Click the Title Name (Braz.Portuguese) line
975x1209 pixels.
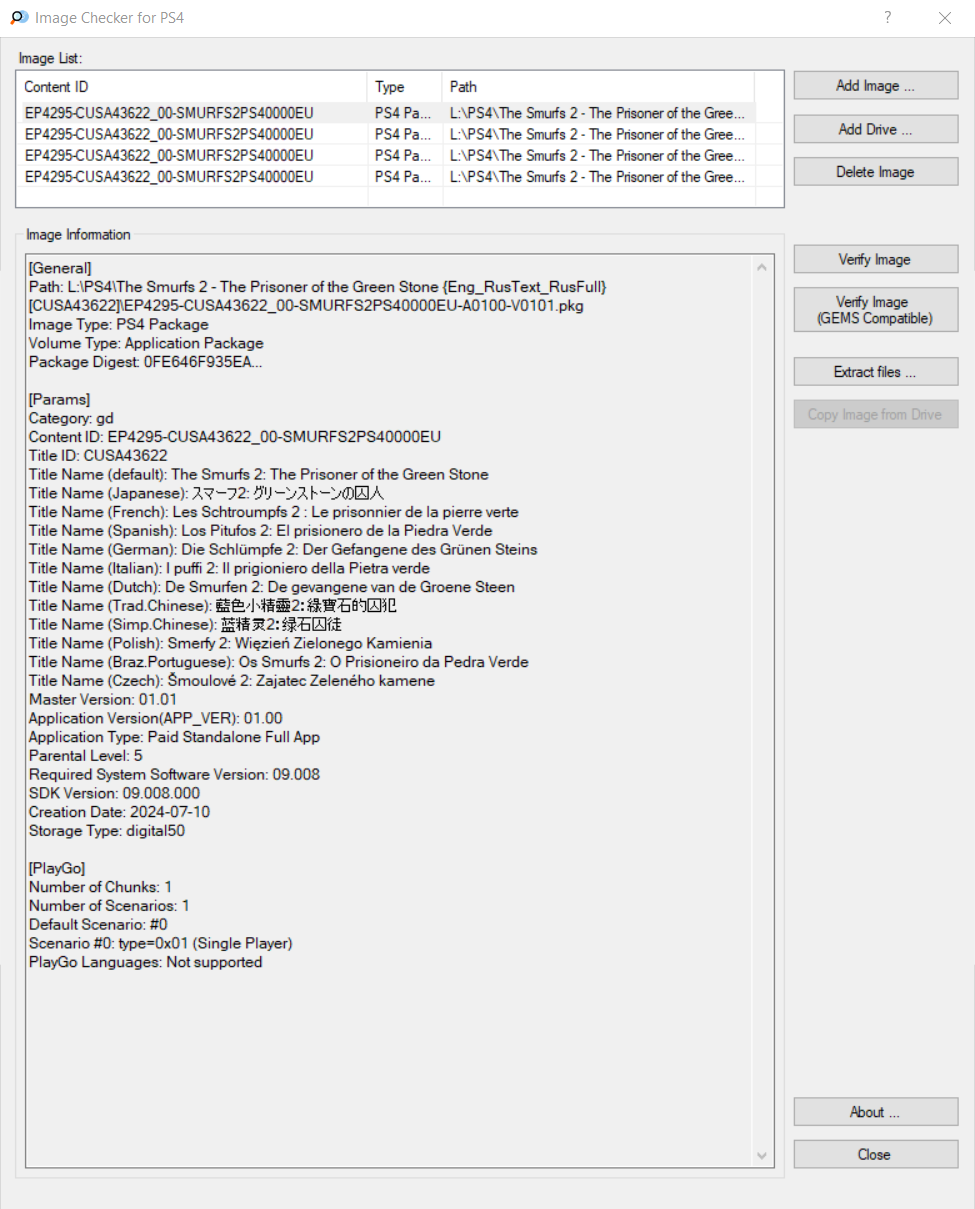click(x=278, y=662)
